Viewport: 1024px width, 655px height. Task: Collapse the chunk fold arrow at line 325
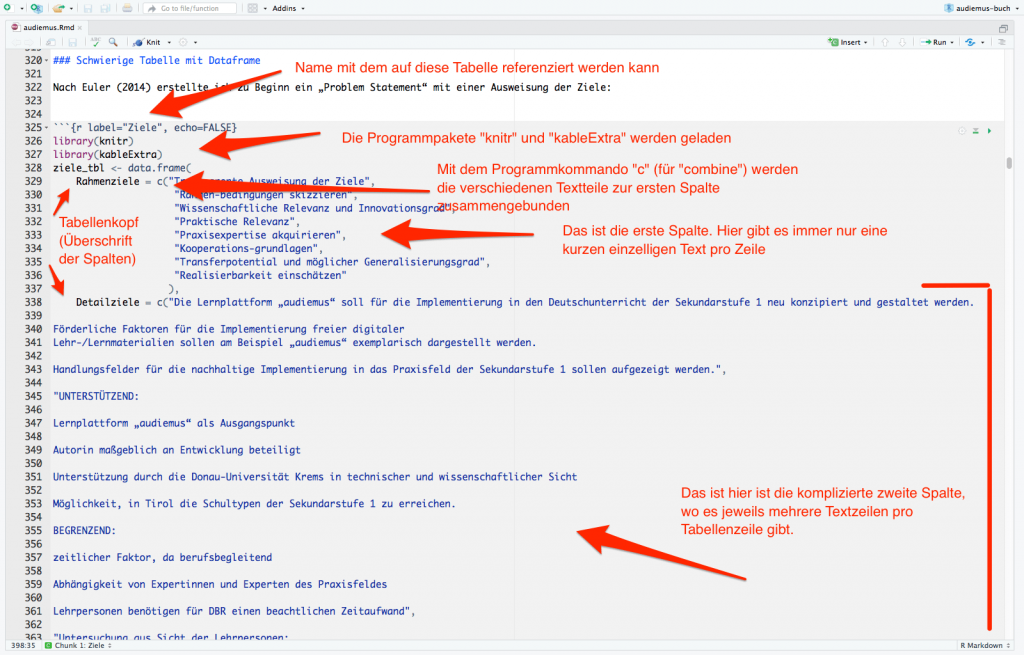coord(46,127)
